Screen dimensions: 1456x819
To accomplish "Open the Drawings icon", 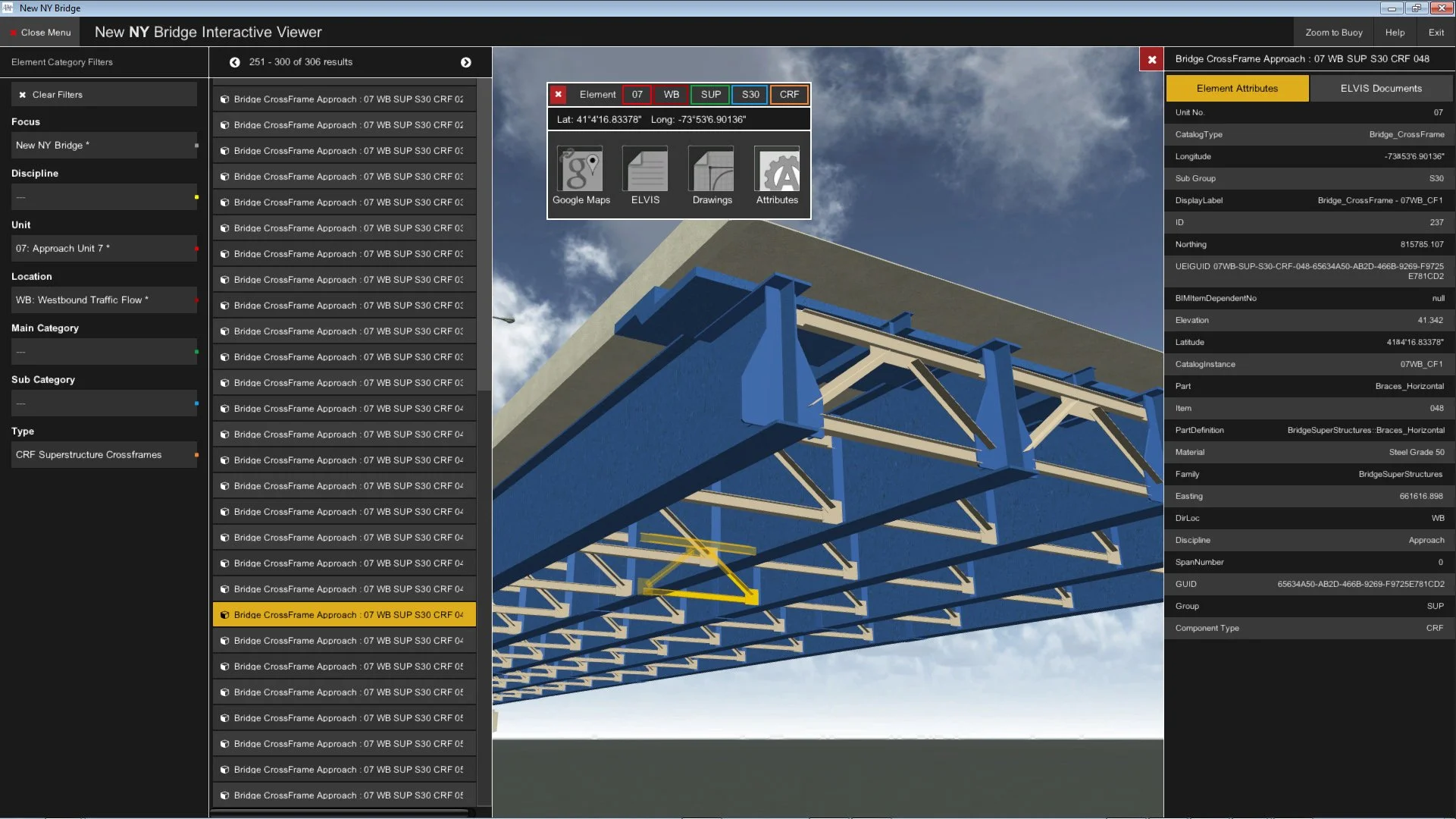I will click(712, 170).
